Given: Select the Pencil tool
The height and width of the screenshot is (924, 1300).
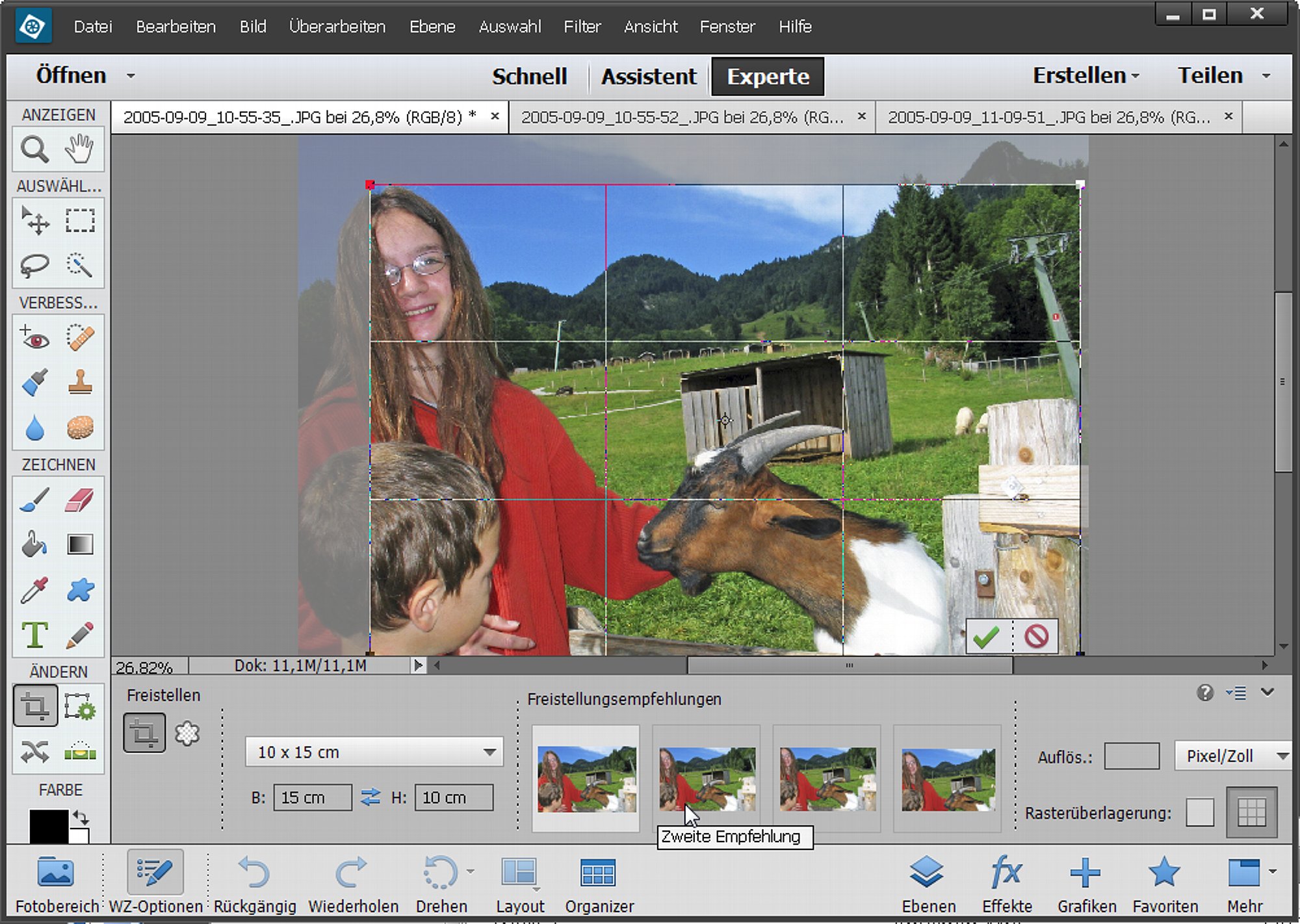Looking at the screenshot, I should [x=79, y=635].
